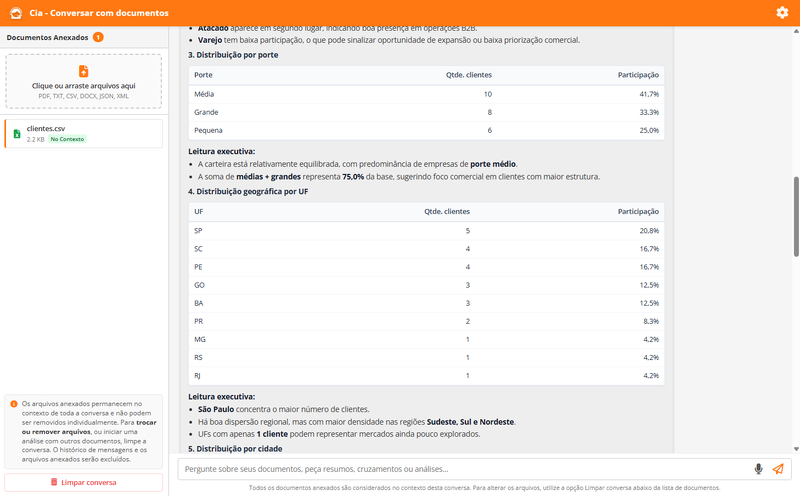
Task: Click the Grande row cell
Action: (x=206, y=112)
